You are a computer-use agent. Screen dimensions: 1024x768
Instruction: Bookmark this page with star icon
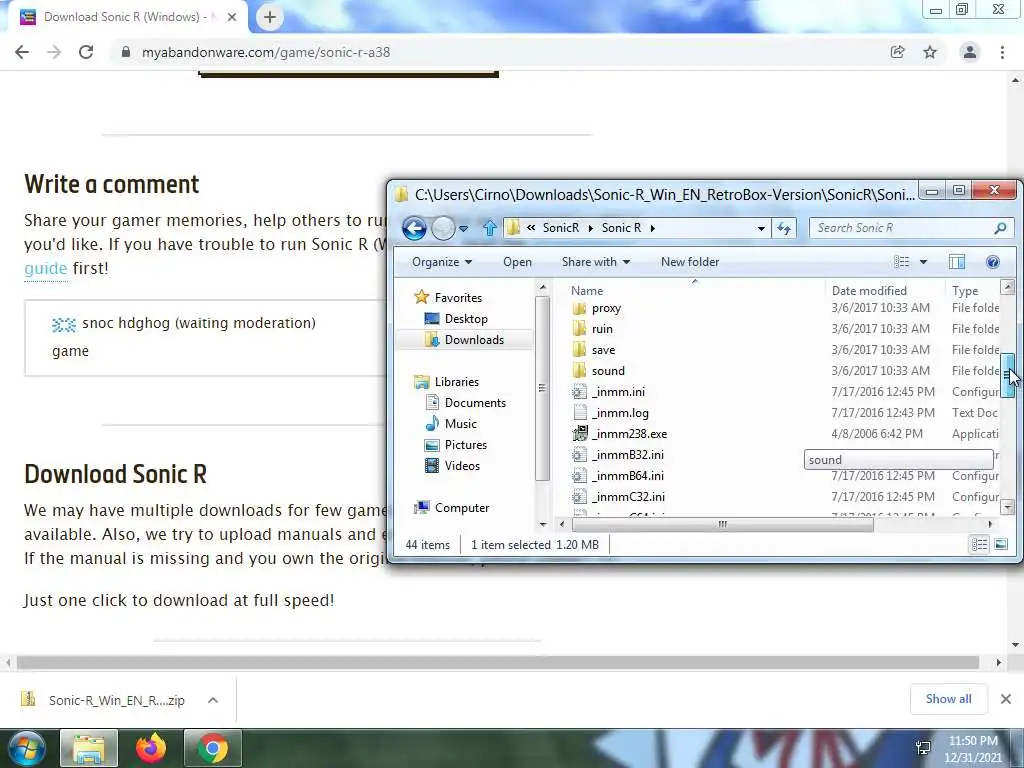pos(930,52)
